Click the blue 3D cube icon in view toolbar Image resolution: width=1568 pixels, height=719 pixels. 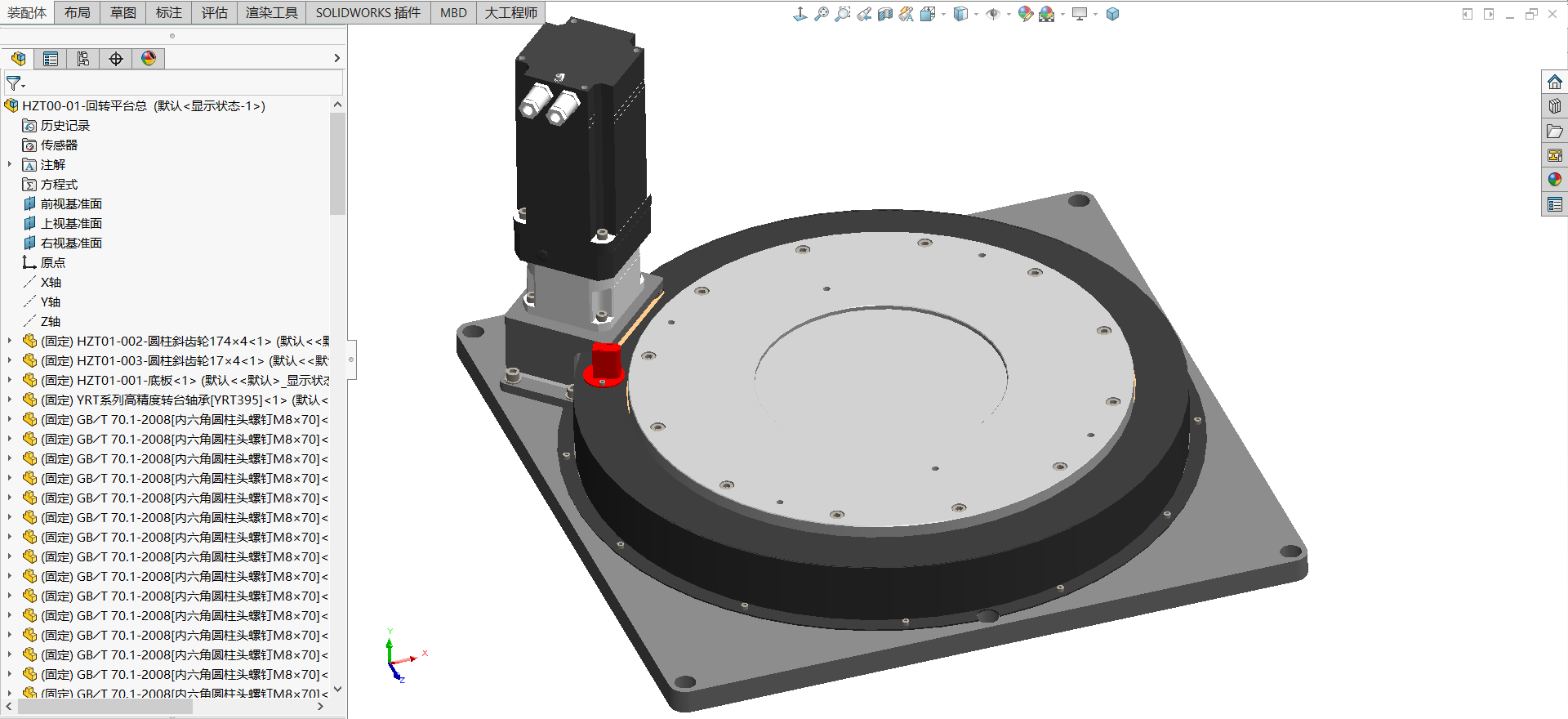pyautogui.click(x=1112, y=14)
